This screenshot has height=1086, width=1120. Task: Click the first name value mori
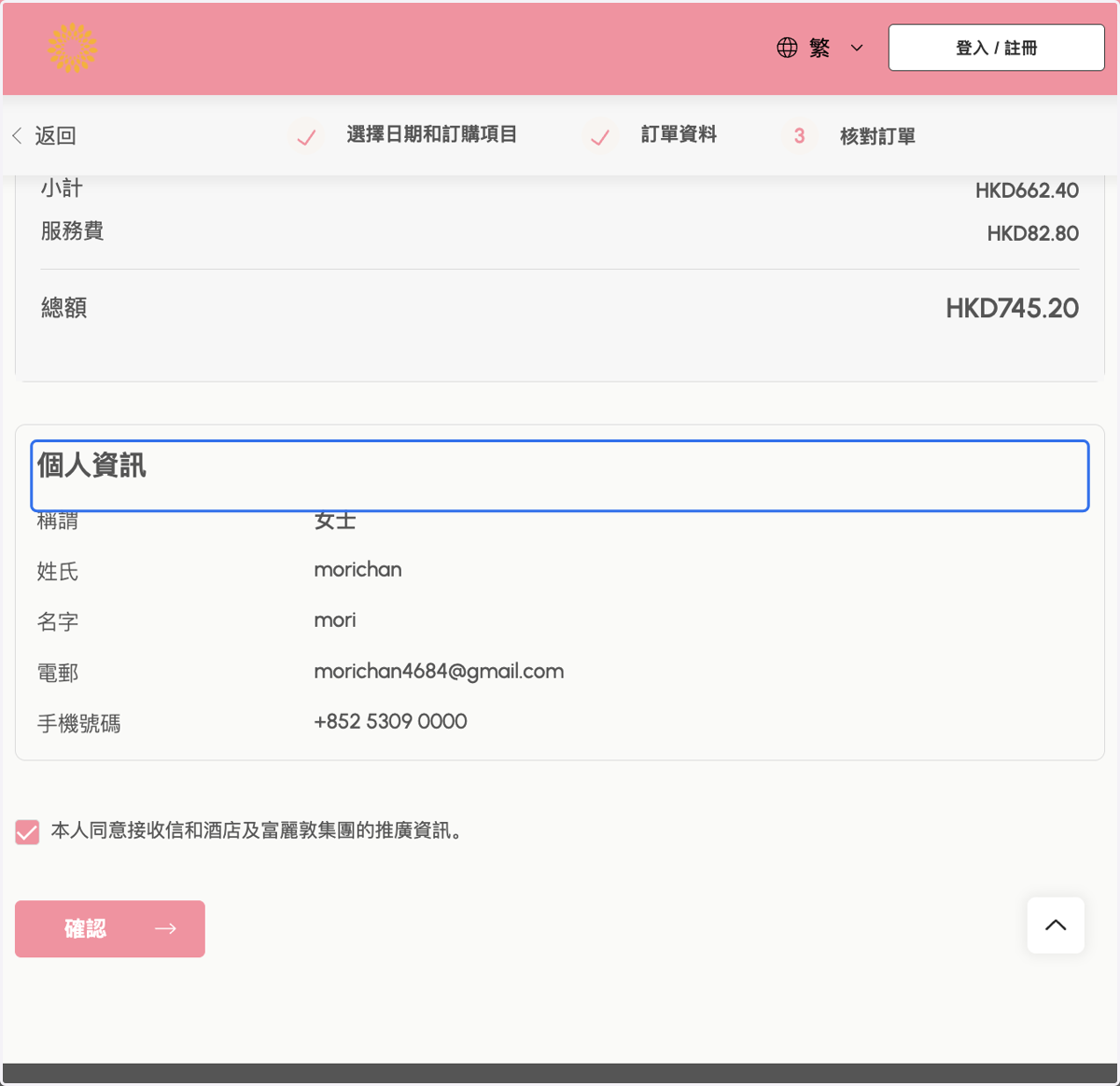coord(335,620)
